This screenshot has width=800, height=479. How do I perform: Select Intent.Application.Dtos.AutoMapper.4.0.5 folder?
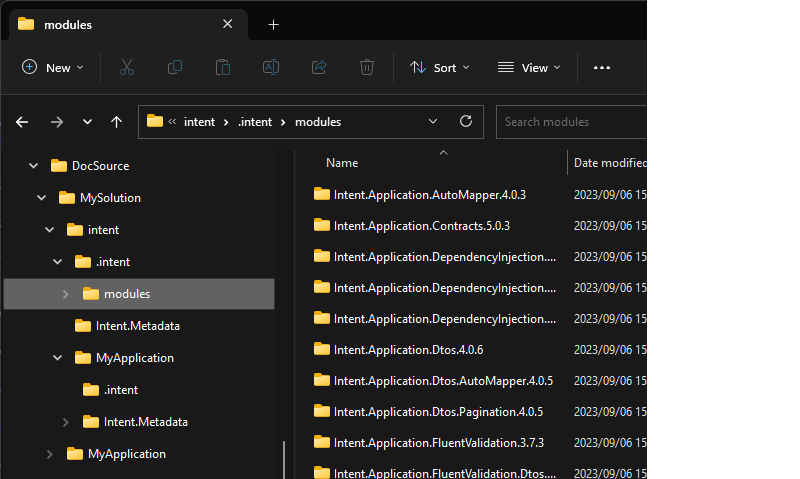(443, 381)
